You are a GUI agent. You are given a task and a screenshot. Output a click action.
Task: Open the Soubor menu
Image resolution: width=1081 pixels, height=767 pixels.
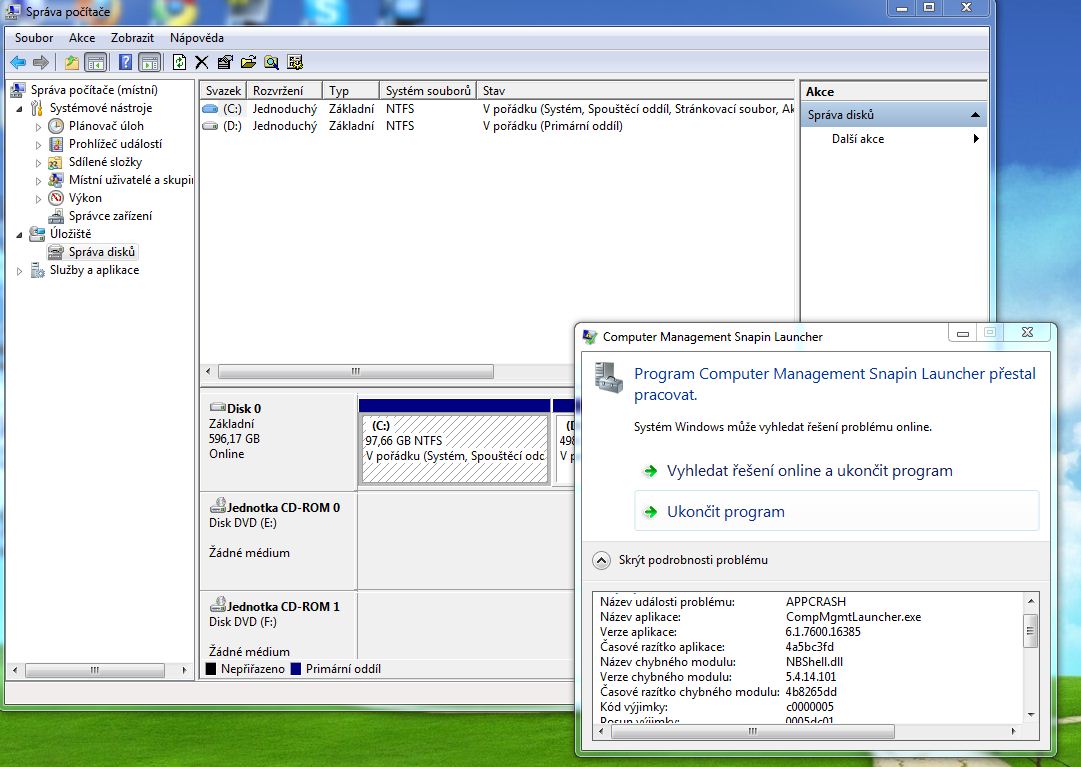(x=34, y=38)
